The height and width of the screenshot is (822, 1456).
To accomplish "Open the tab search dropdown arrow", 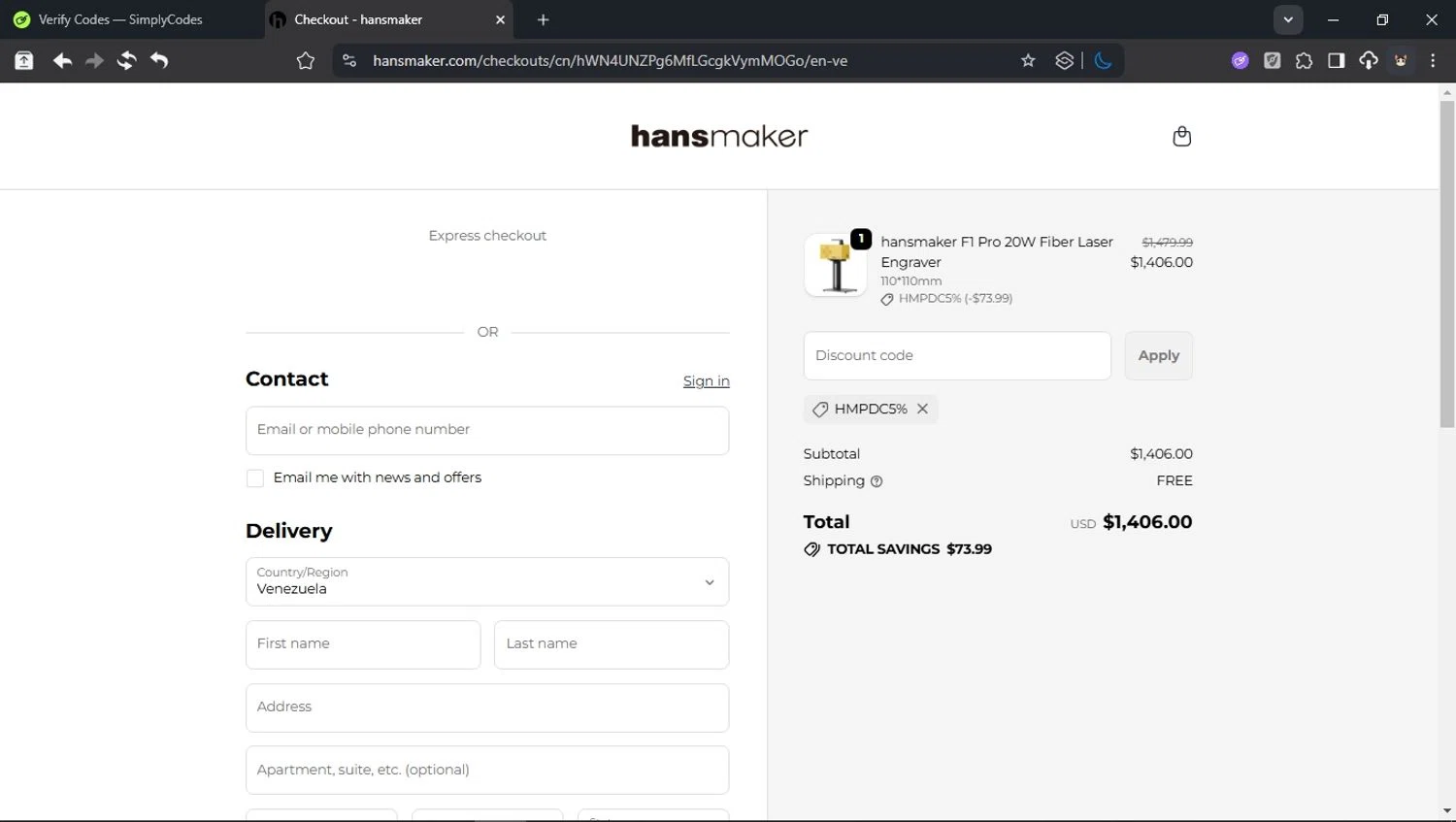I will click(x=1288, y=19).
